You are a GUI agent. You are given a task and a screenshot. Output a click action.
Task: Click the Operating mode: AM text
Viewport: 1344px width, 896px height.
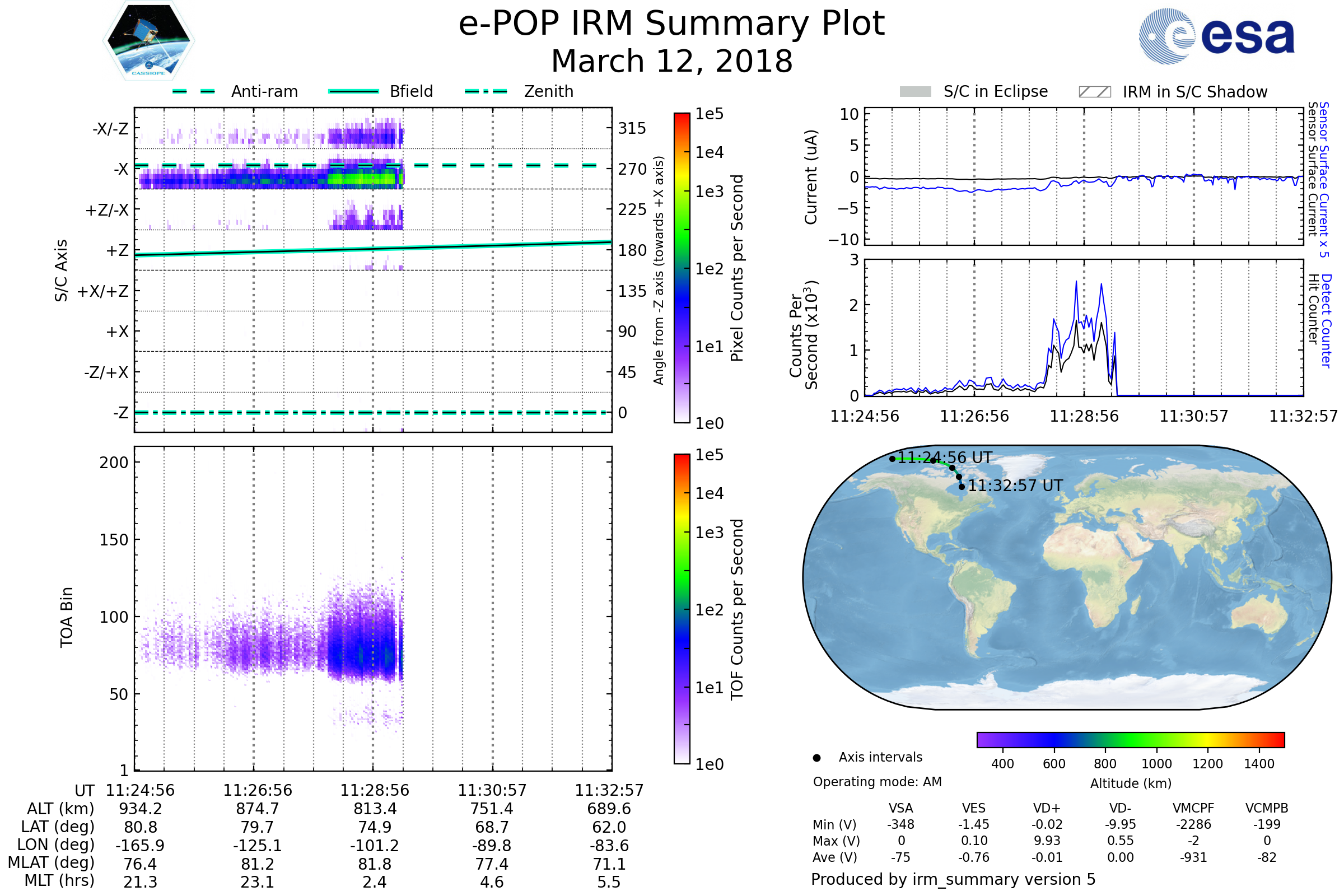click(877, 782)
